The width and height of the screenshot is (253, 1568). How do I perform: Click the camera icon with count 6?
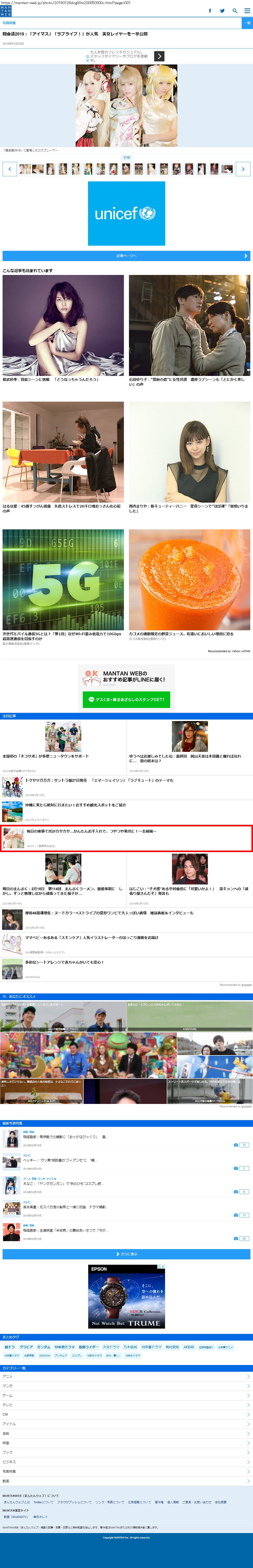[x=236, y=1191]
